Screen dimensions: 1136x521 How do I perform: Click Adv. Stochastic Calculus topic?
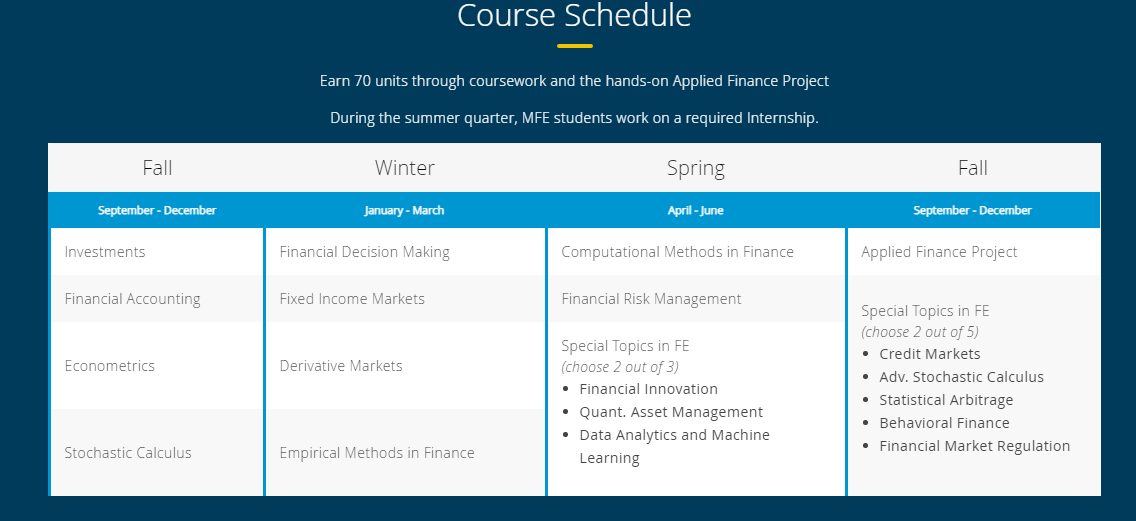(961, 378)
